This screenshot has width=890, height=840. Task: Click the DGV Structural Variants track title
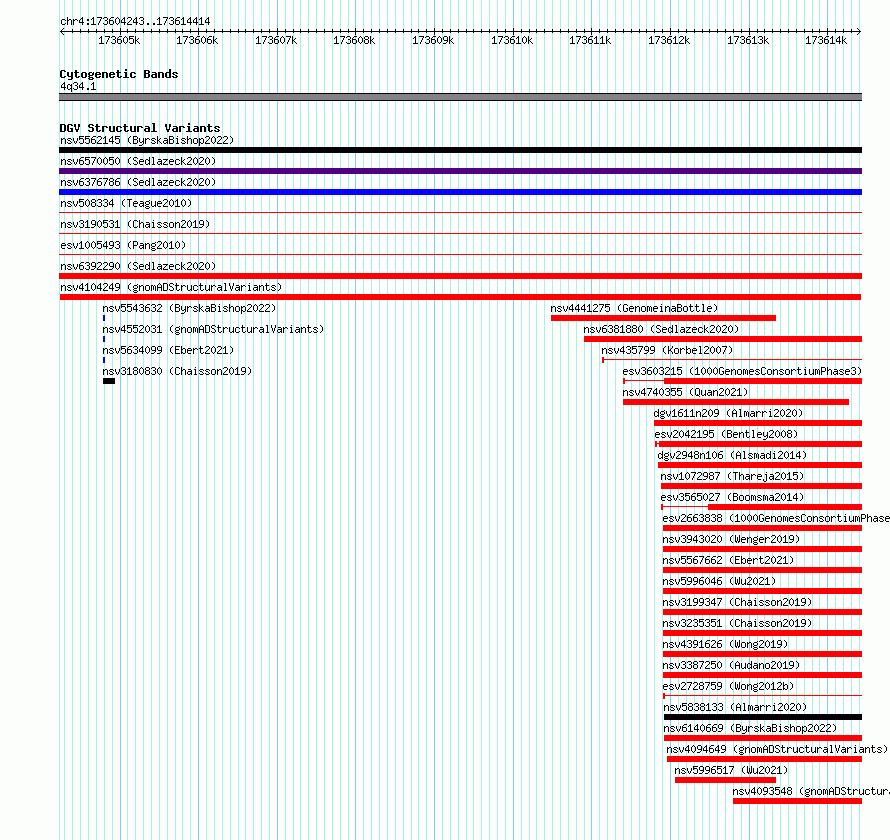[x=140, y=128]
